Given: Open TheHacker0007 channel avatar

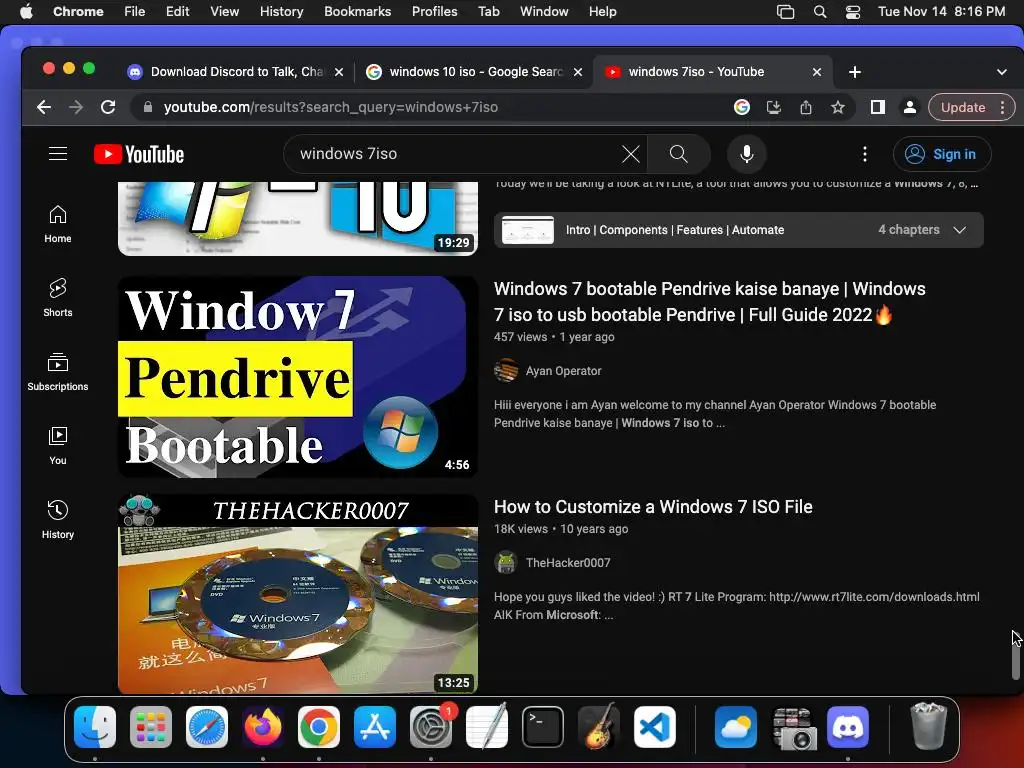Looking at the screenshot, I should [506, 563].
